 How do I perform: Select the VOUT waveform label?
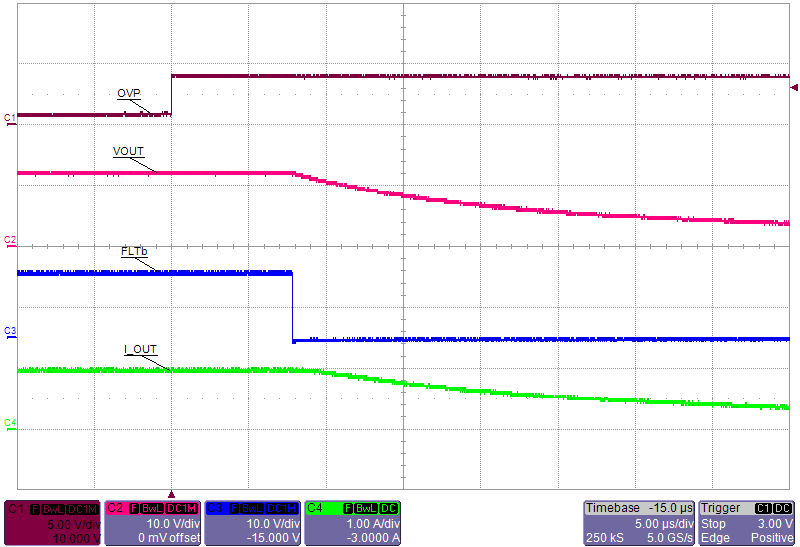(128, 152)
